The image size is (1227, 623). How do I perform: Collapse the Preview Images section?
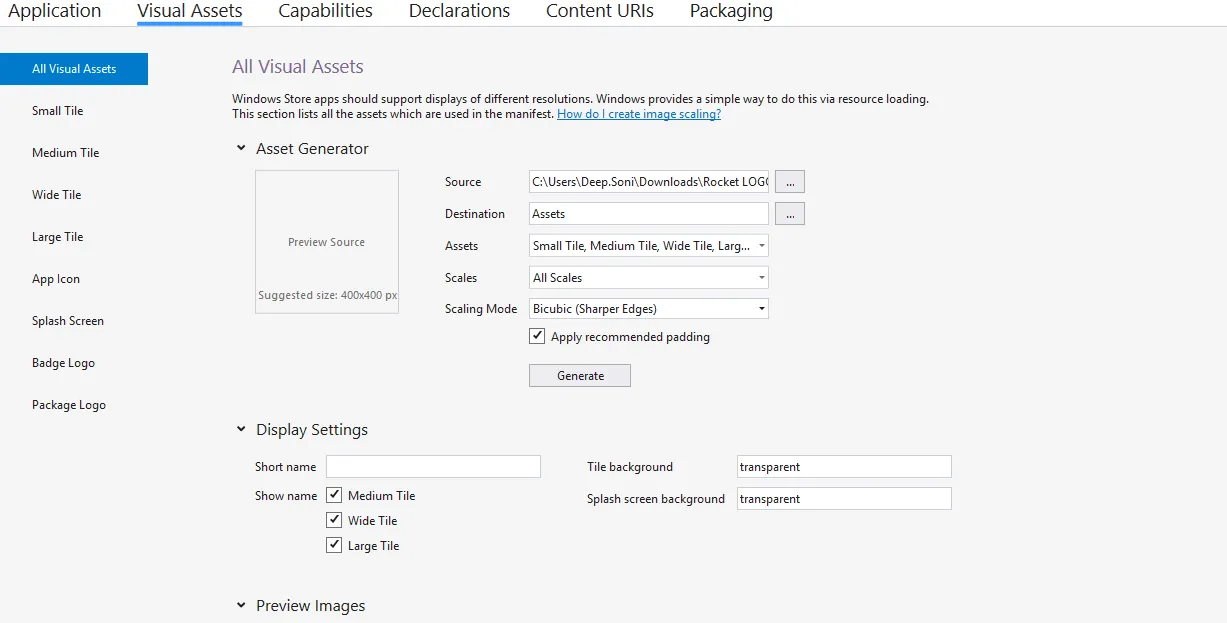point(241,606)
